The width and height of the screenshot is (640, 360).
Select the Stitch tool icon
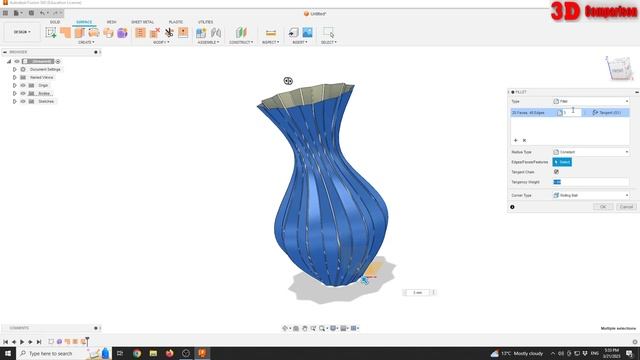(183, 32)
